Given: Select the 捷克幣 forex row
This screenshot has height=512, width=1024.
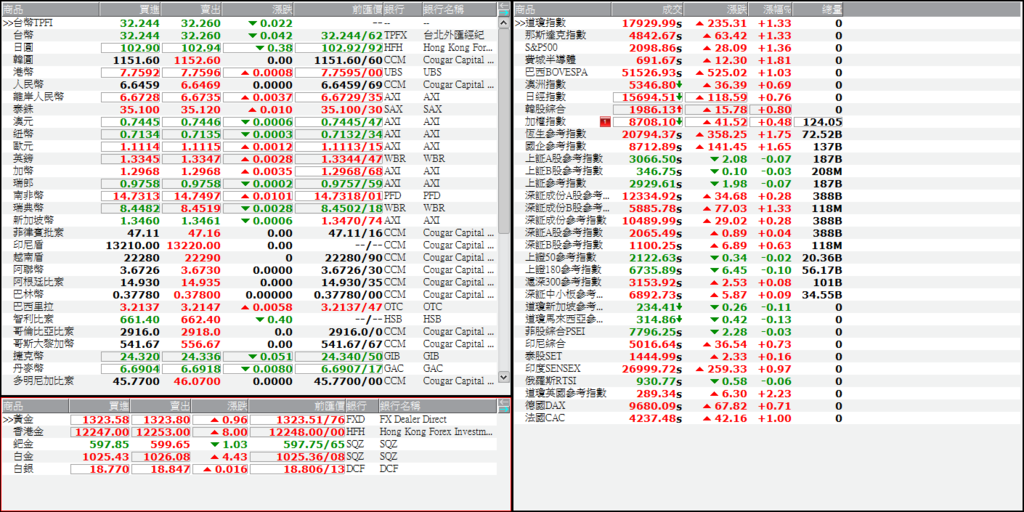Looking at the screenshot, I should click(x=249, y=357).
